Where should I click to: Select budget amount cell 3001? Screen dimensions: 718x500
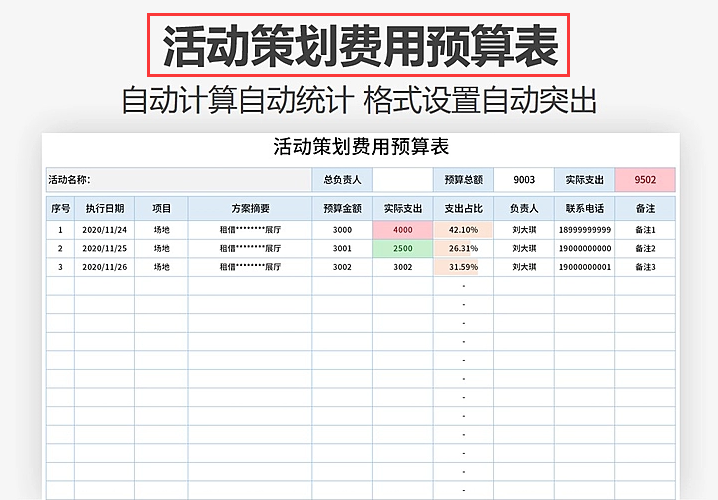342,249
